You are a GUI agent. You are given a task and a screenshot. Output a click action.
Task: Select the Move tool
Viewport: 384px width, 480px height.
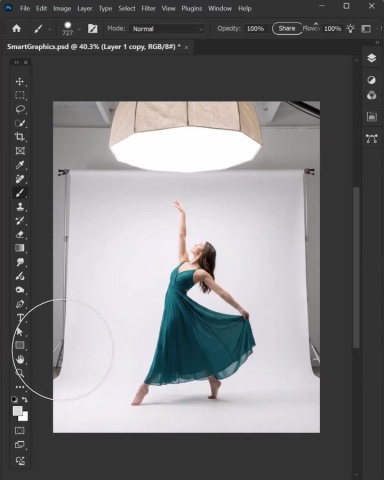click(20, 81)
